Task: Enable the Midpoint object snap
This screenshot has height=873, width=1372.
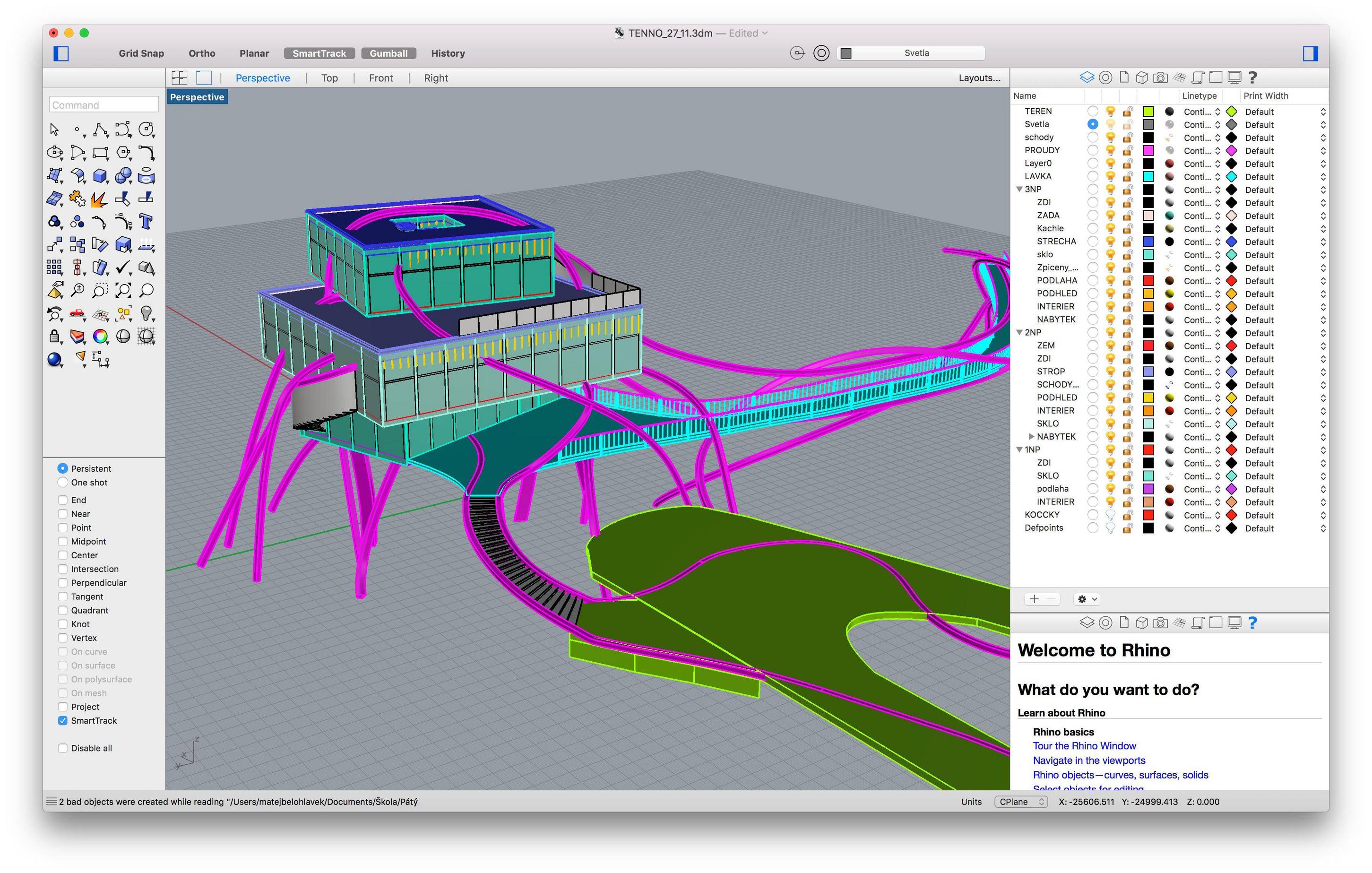Action: click(x=63, y=541)
